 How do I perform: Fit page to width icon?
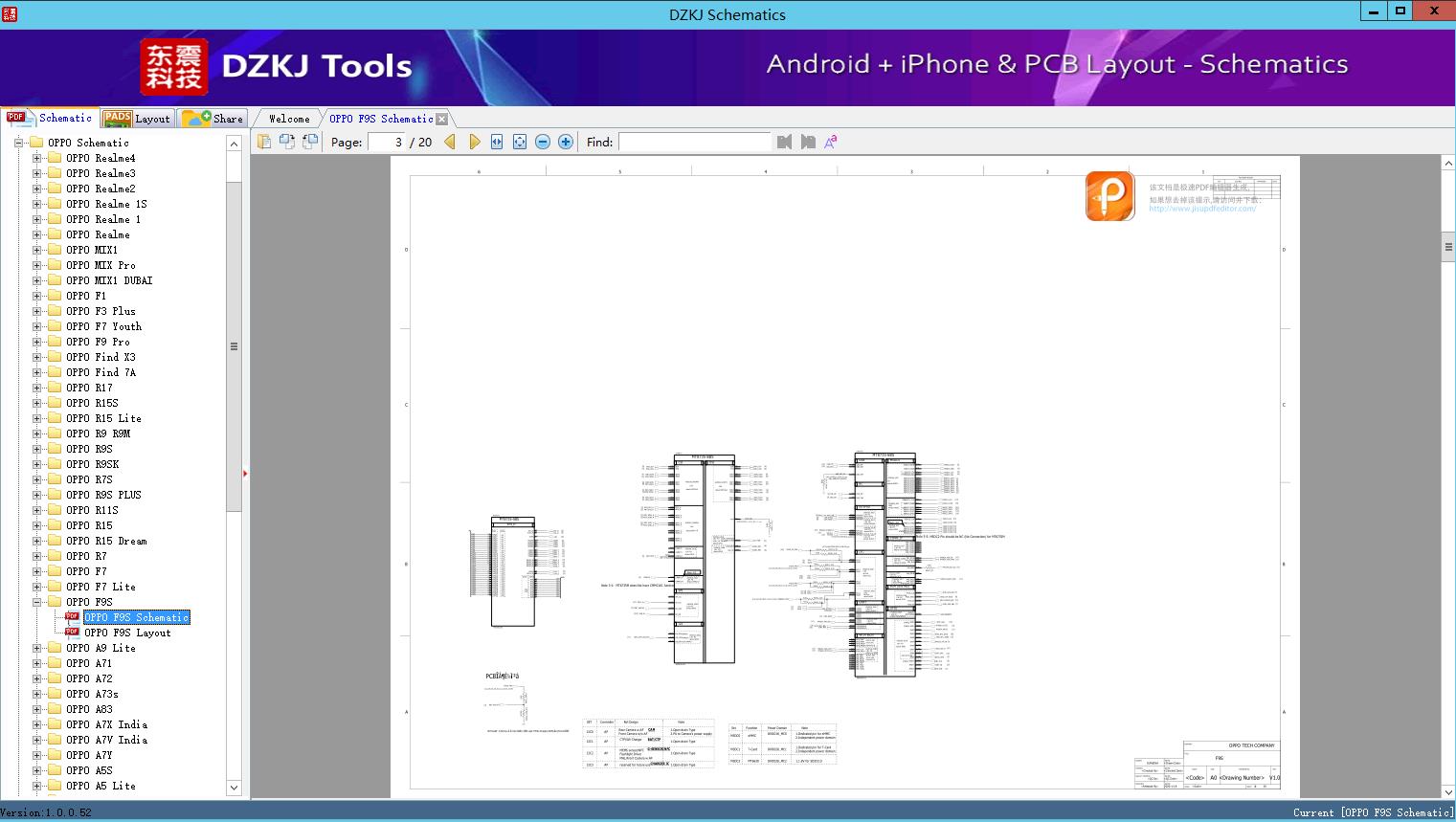click(x=497, y=142)
